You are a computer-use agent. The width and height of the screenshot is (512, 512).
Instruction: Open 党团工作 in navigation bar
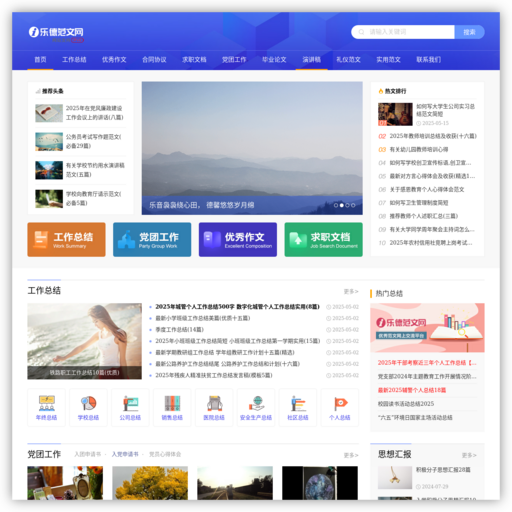(x=234, y=60)
